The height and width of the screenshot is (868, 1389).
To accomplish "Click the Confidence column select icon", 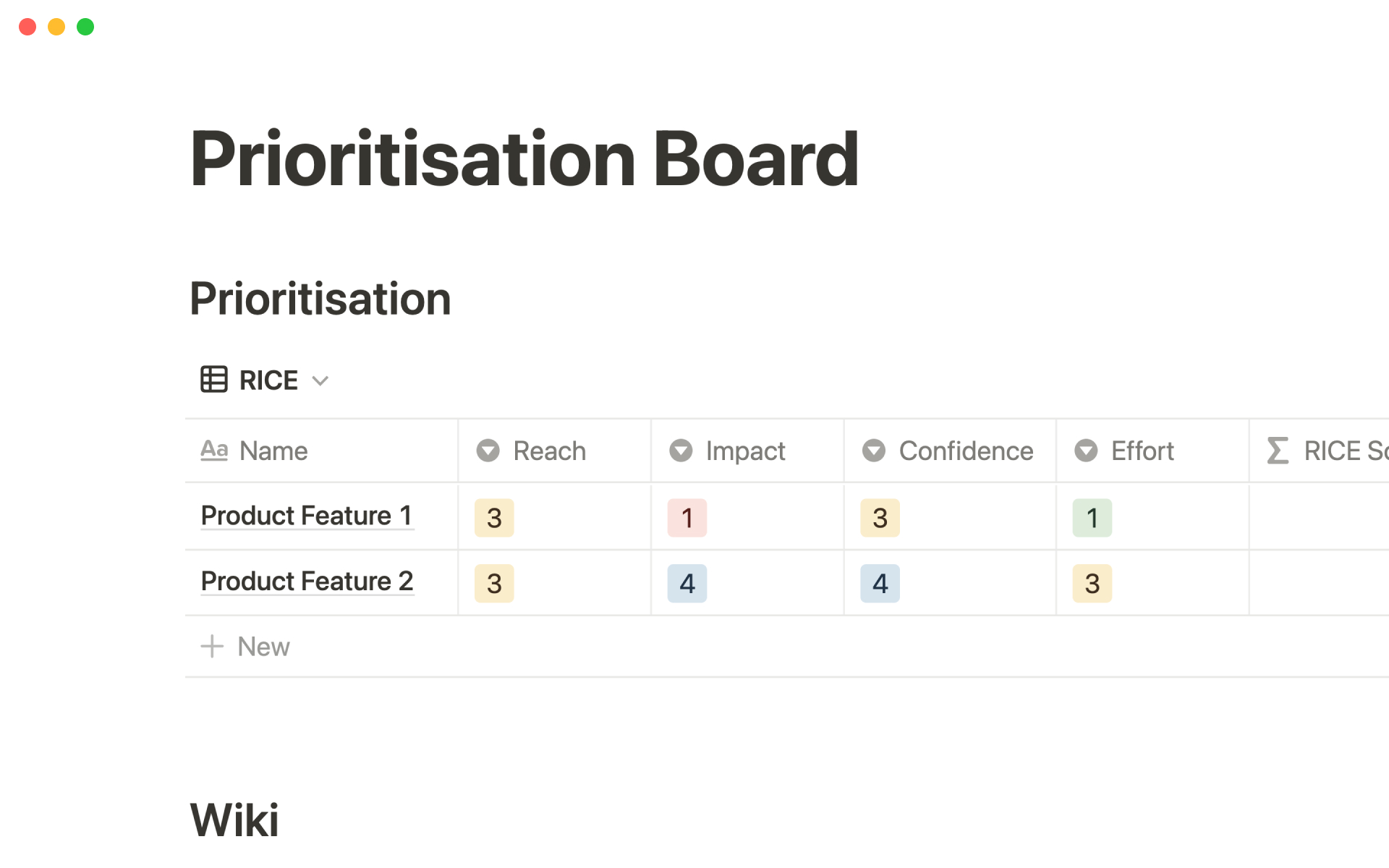I will pyautogui.click(x=874, y=451).
